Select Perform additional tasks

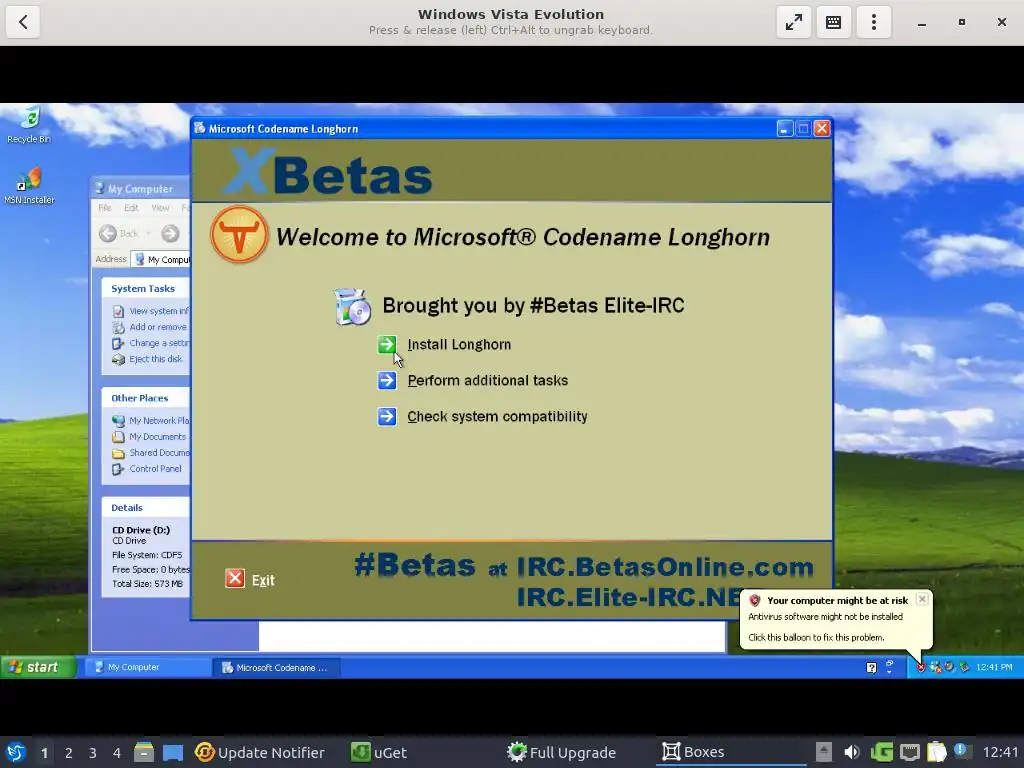click(488, 380)
